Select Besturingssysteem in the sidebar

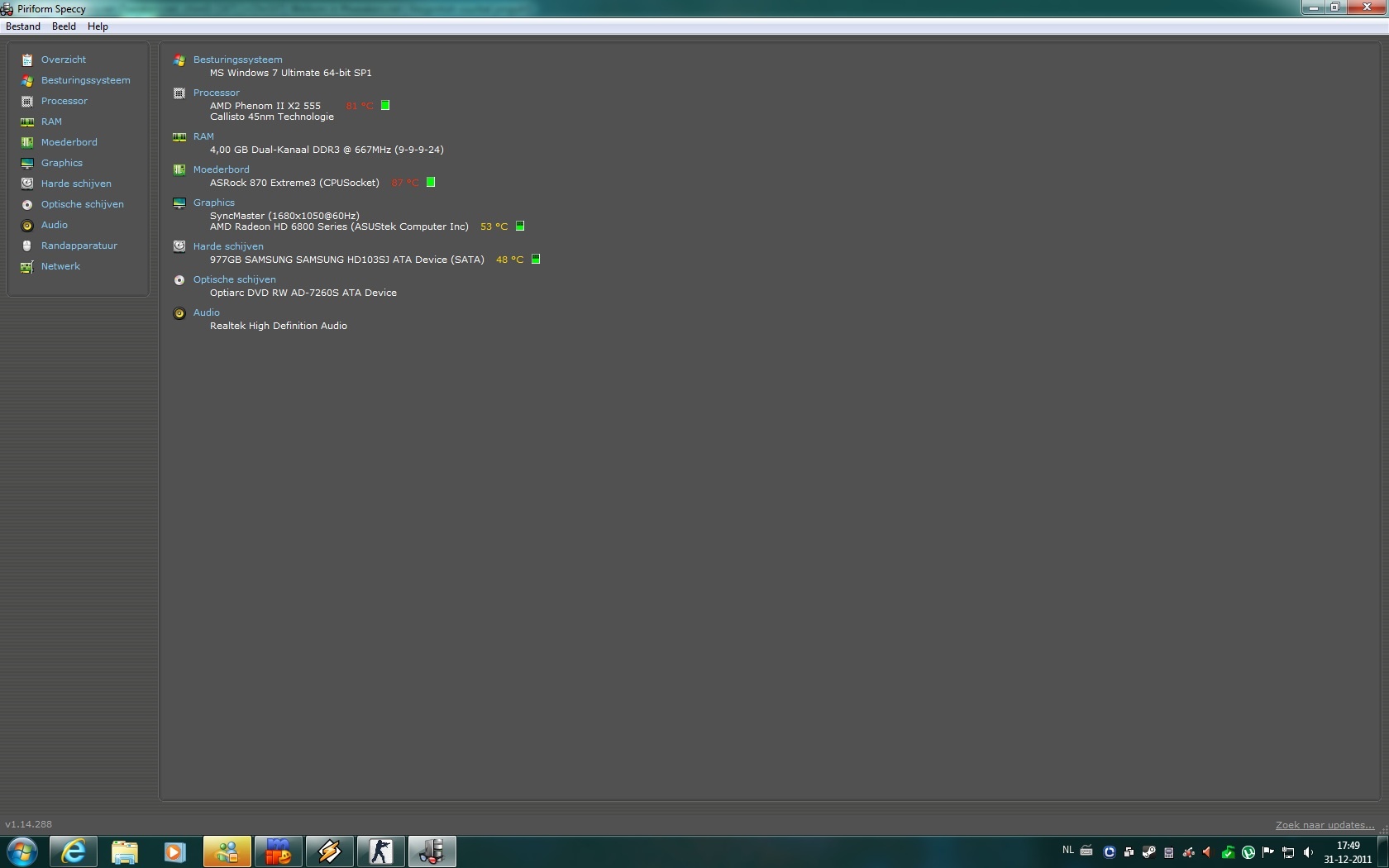click(86, 80)
